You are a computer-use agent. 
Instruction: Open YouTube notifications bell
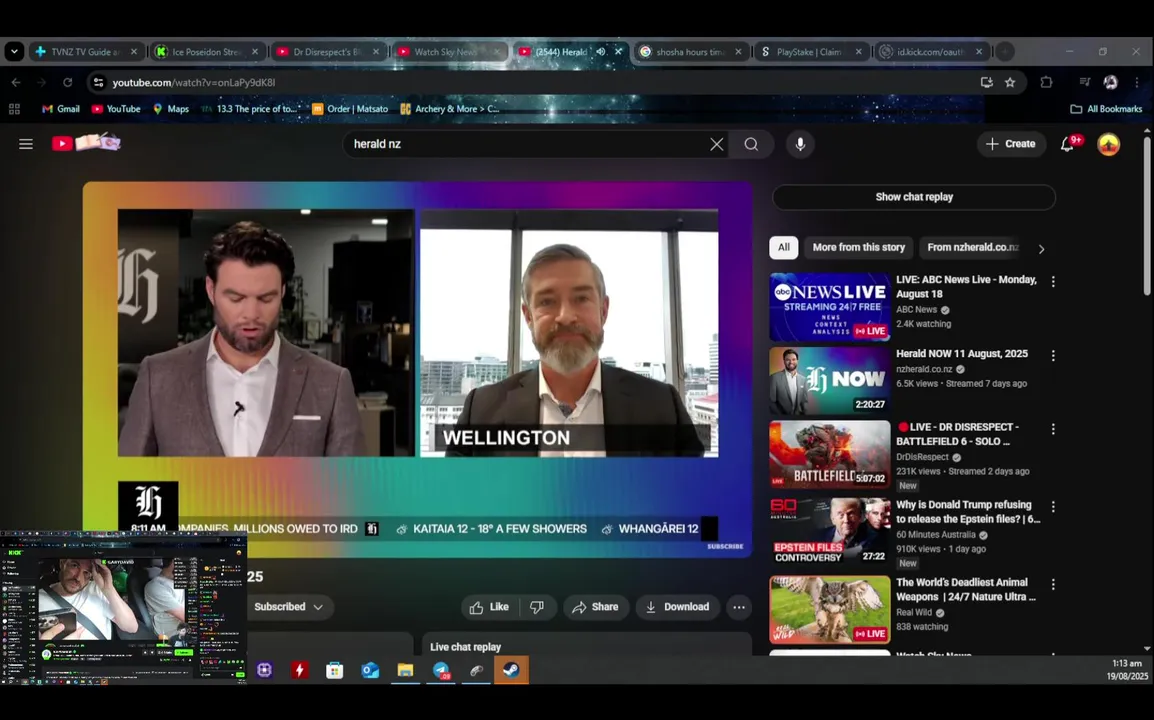[1069, 144]
